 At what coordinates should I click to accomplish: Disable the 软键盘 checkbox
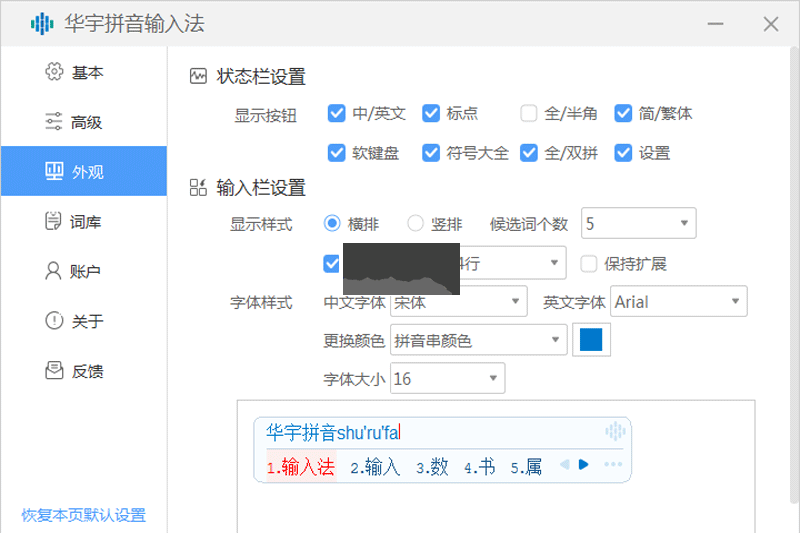click(336, 153)
